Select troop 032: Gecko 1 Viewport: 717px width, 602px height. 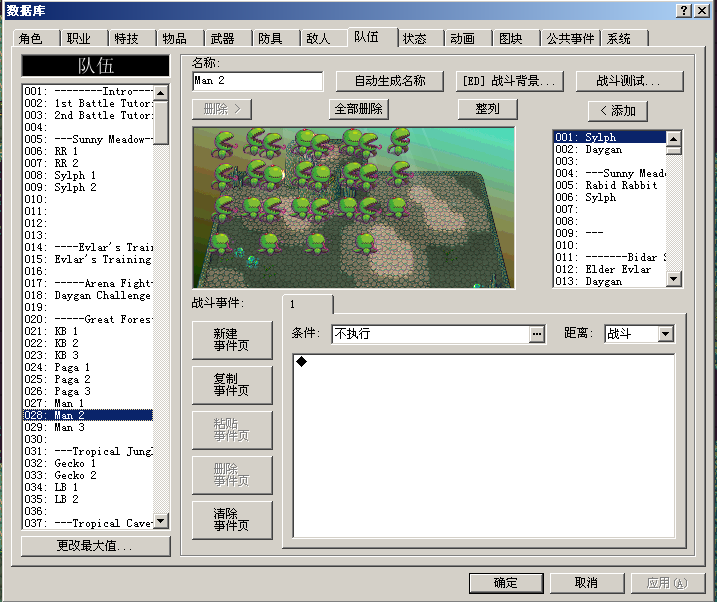tap(88, 463)
